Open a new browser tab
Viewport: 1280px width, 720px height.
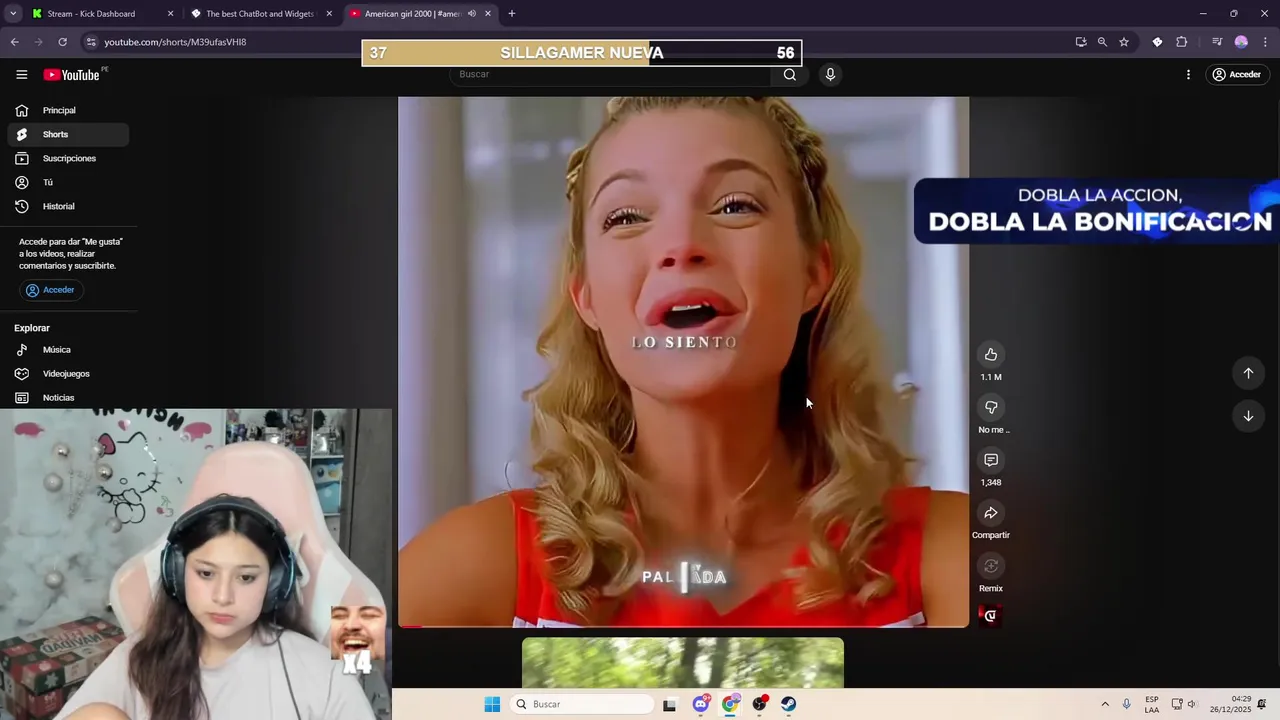pos(512,14)
